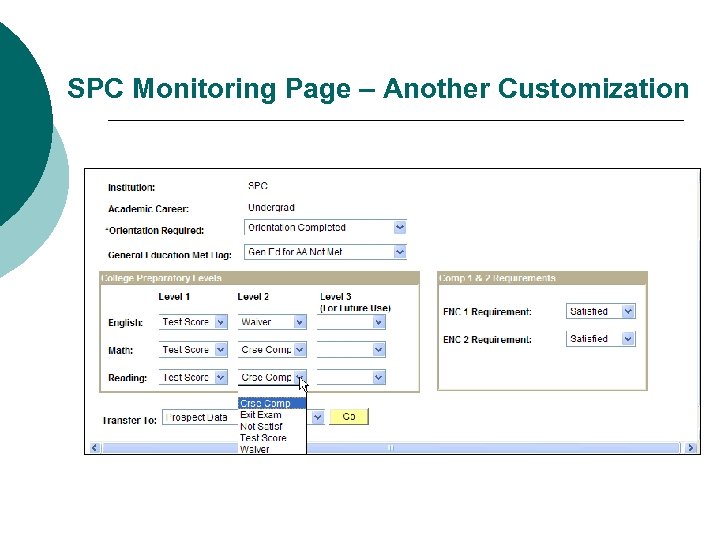Image resolution: width=720 pixels, height=540 pixels.
Task: Click horizontal scrollbar right arrow
Action: click(x=690, y=447)
